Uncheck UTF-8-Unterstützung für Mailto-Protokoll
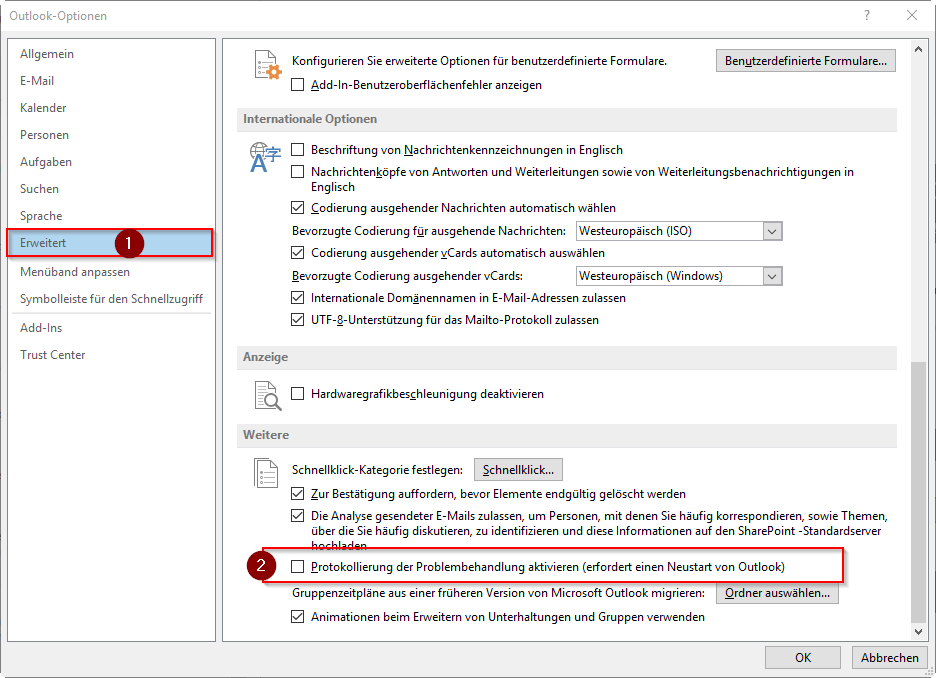The image size is (936, 678). 298,320
